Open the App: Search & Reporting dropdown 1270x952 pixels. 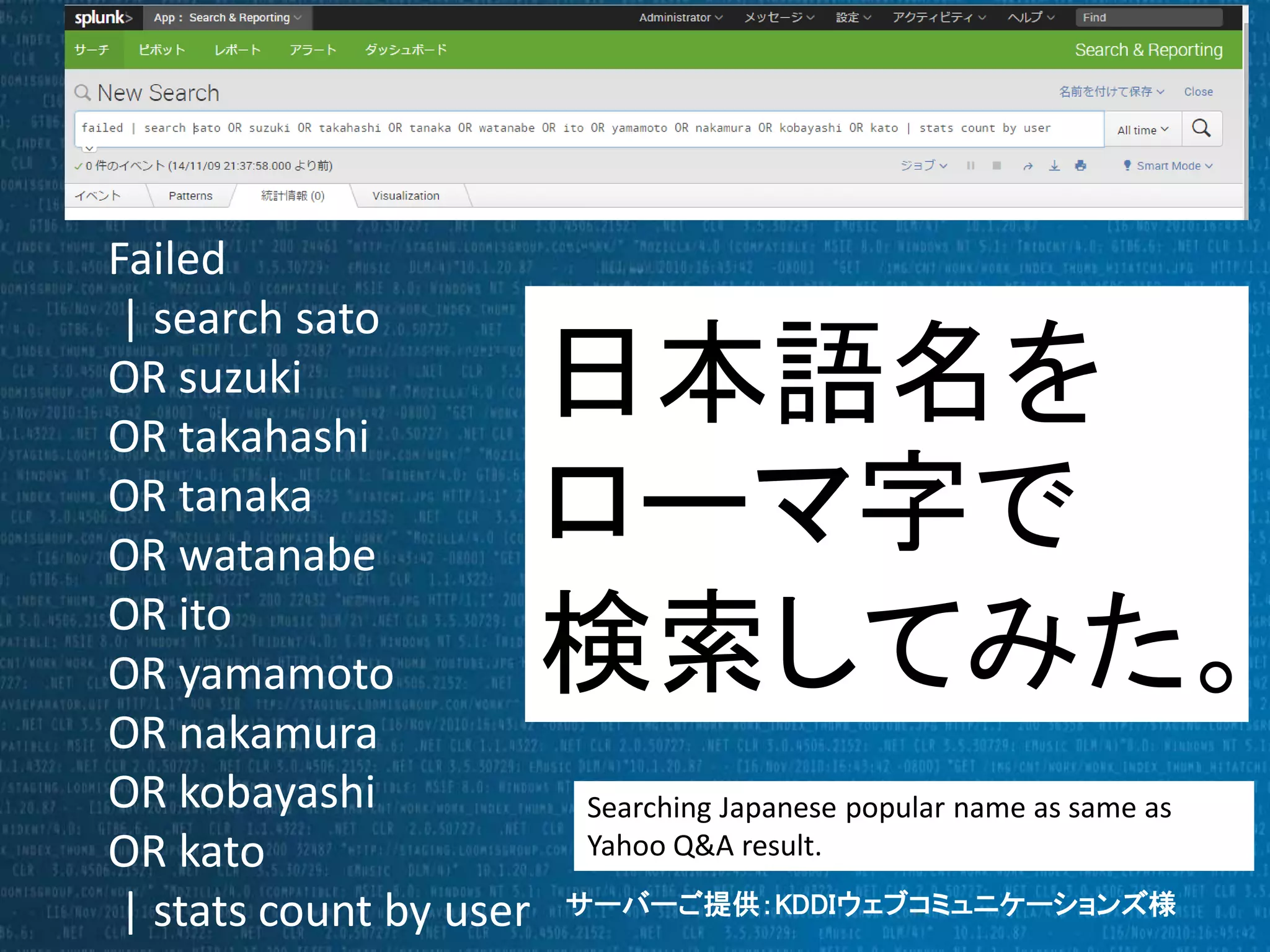click(x=228, y=17)
